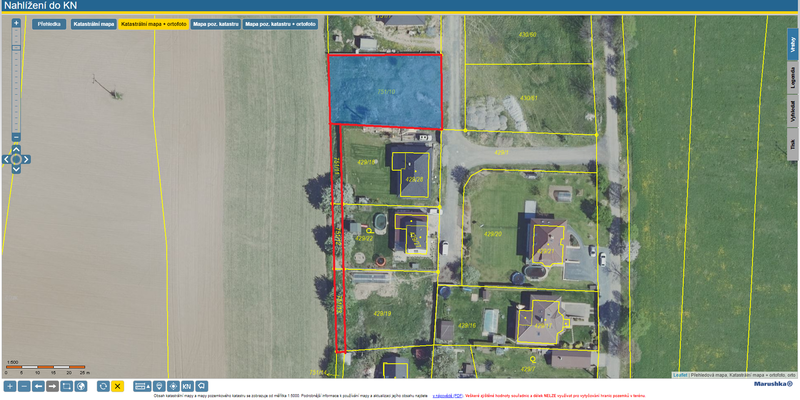800x400 pixels.
Task: Open the Leaflet attribution link
Action: 680,375
